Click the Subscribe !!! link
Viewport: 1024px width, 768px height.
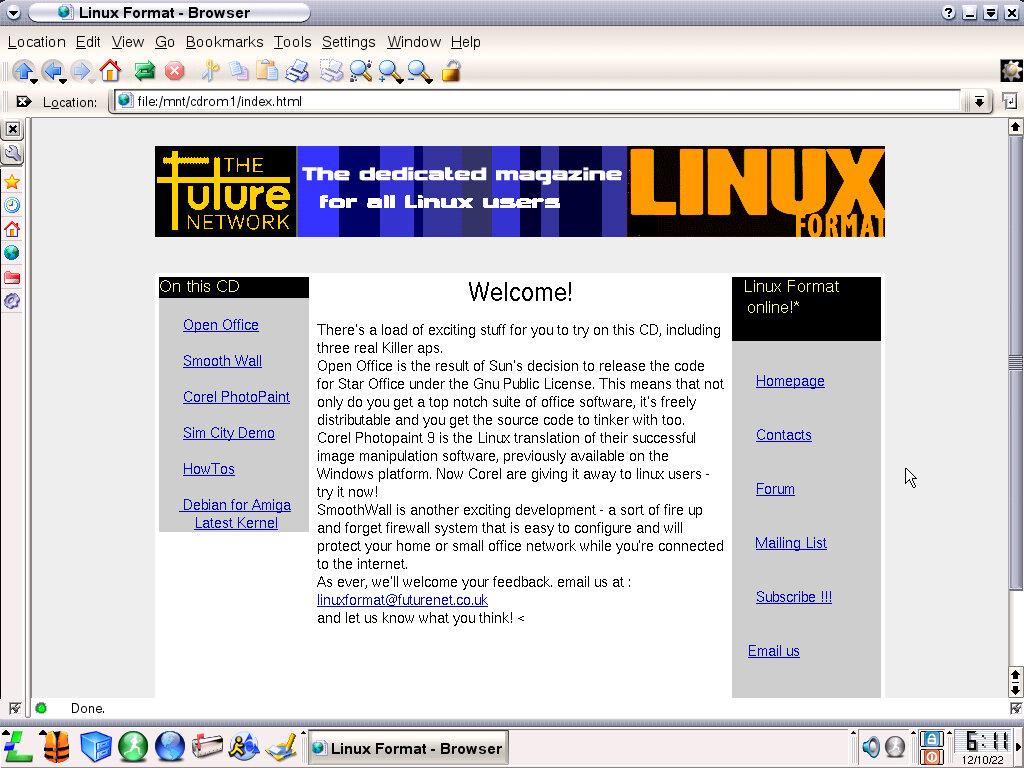pyautogui.click(x=793, y=597)
